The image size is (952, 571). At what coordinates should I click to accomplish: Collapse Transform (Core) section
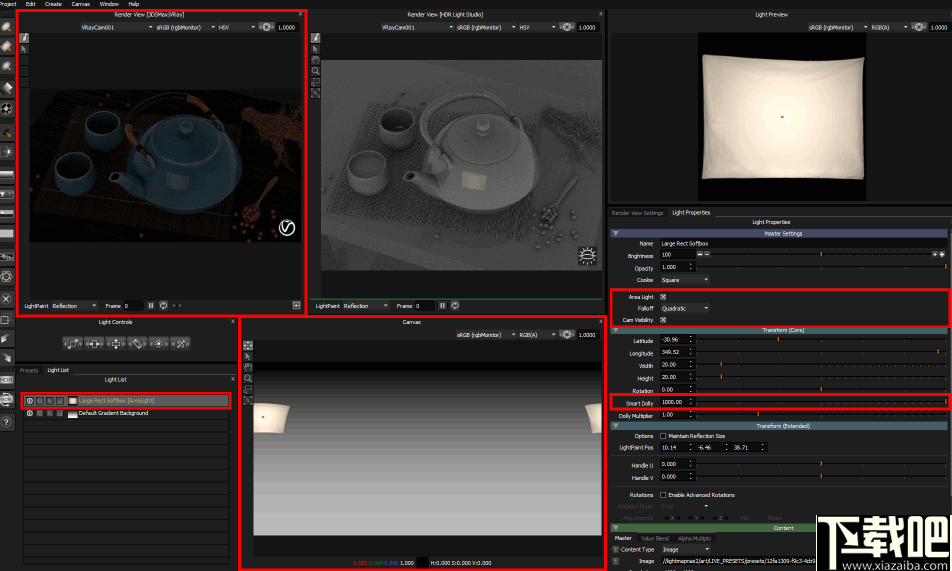[x=616, y=330]
